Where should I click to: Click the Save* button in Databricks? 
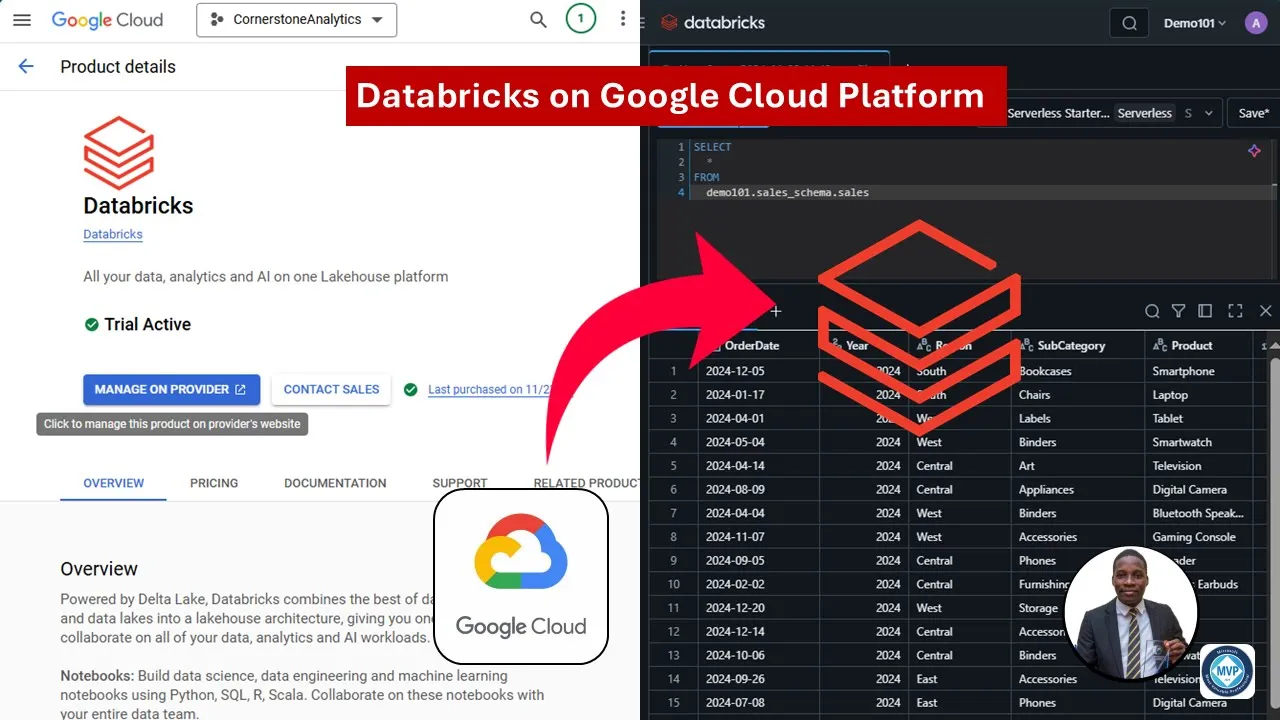(1253, 113)
